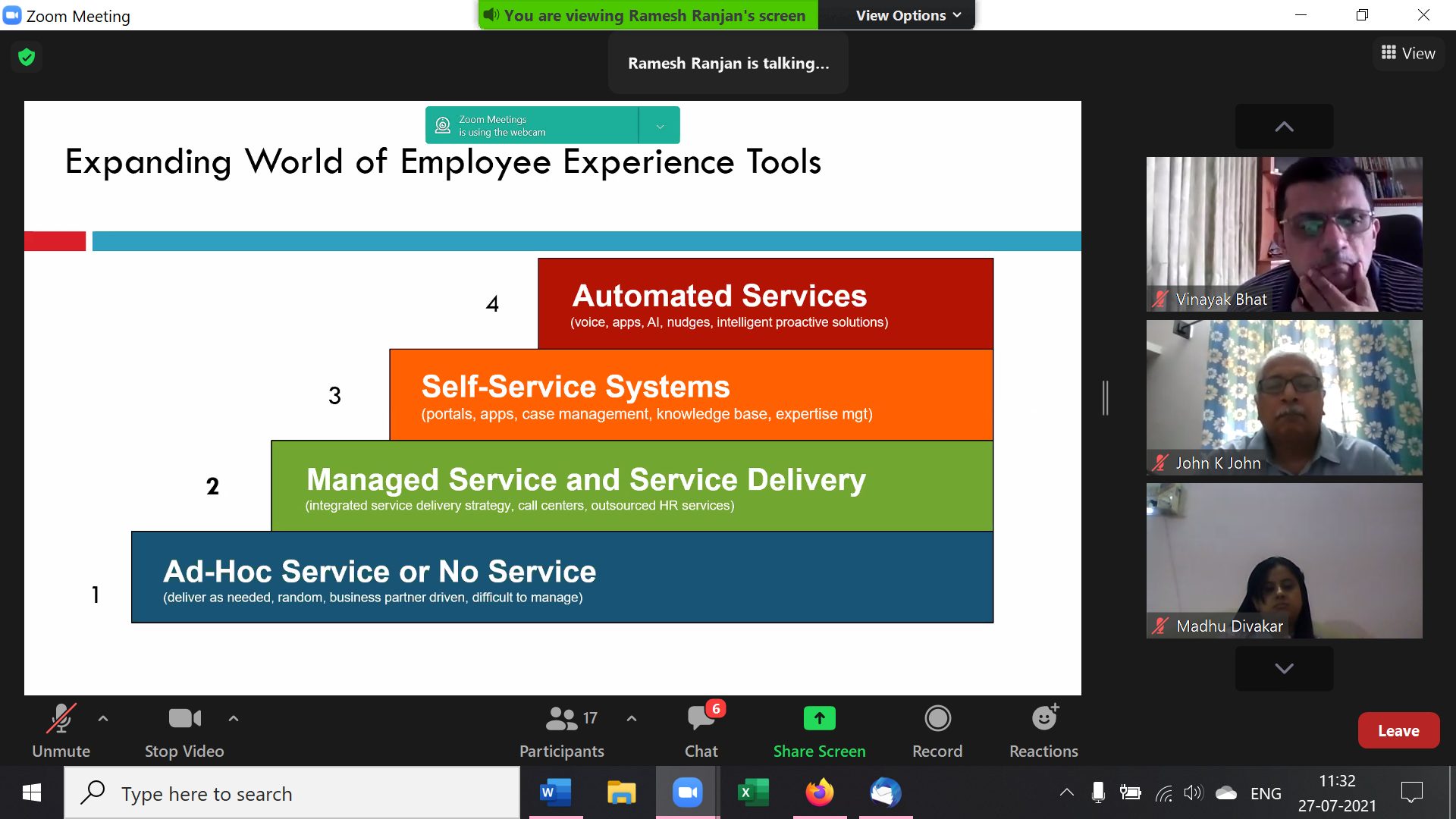Toggle video camera options arrow
Screen dimensions: 1456x819
click(230, 718)
